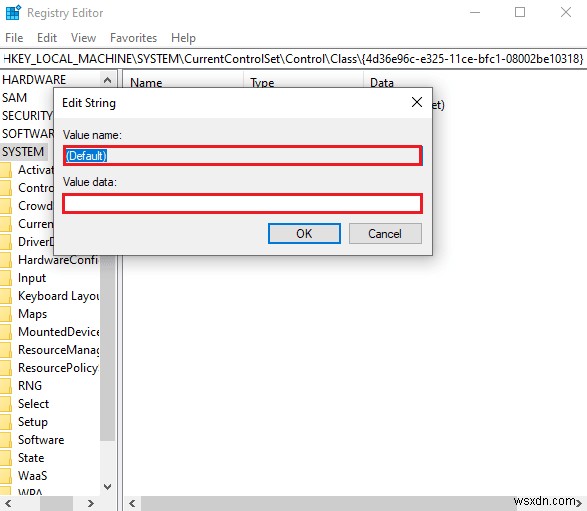
Task: Select the Maps key
Action: coord(32,314)
